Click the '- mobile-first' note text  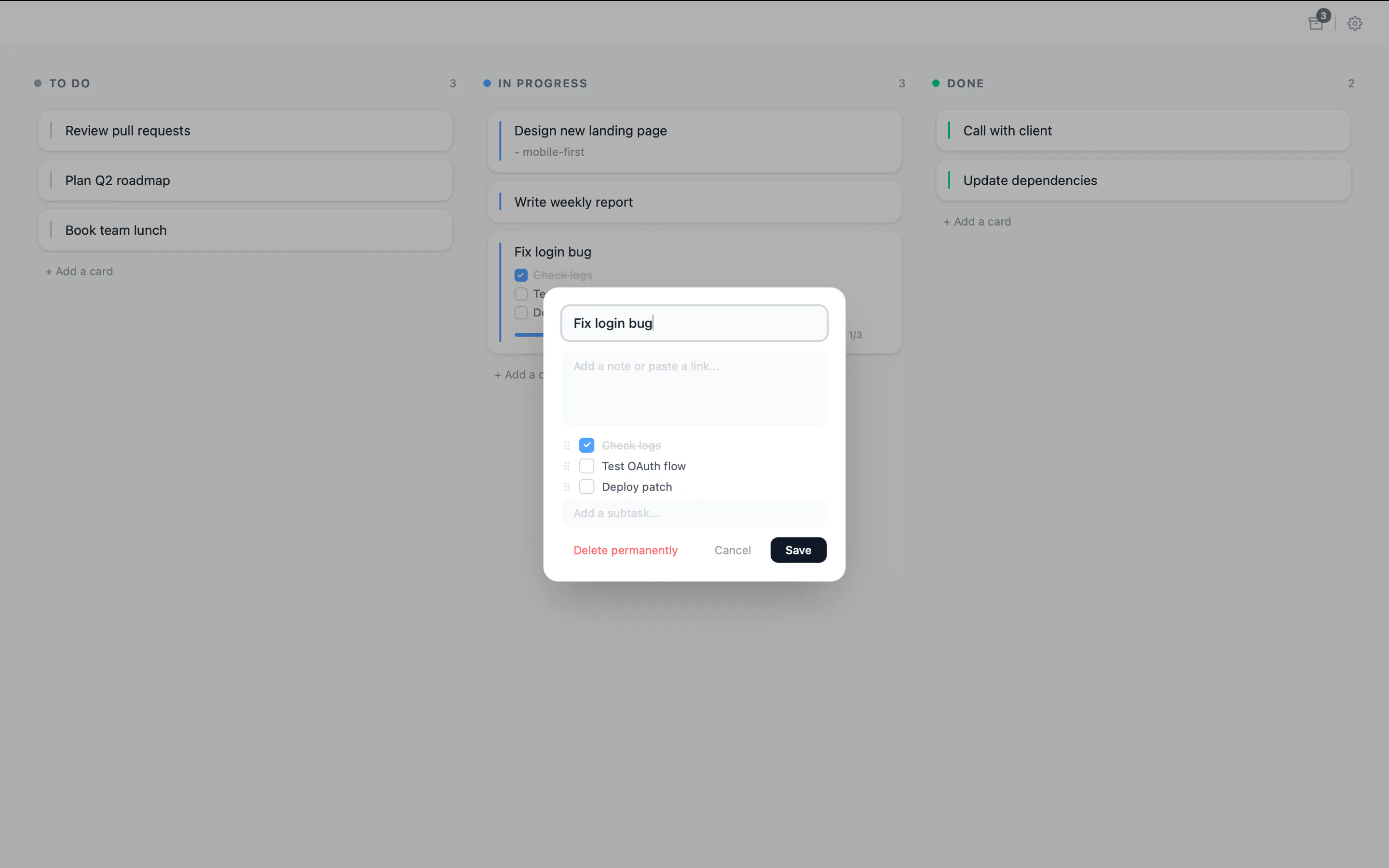(x=549, y=152)
